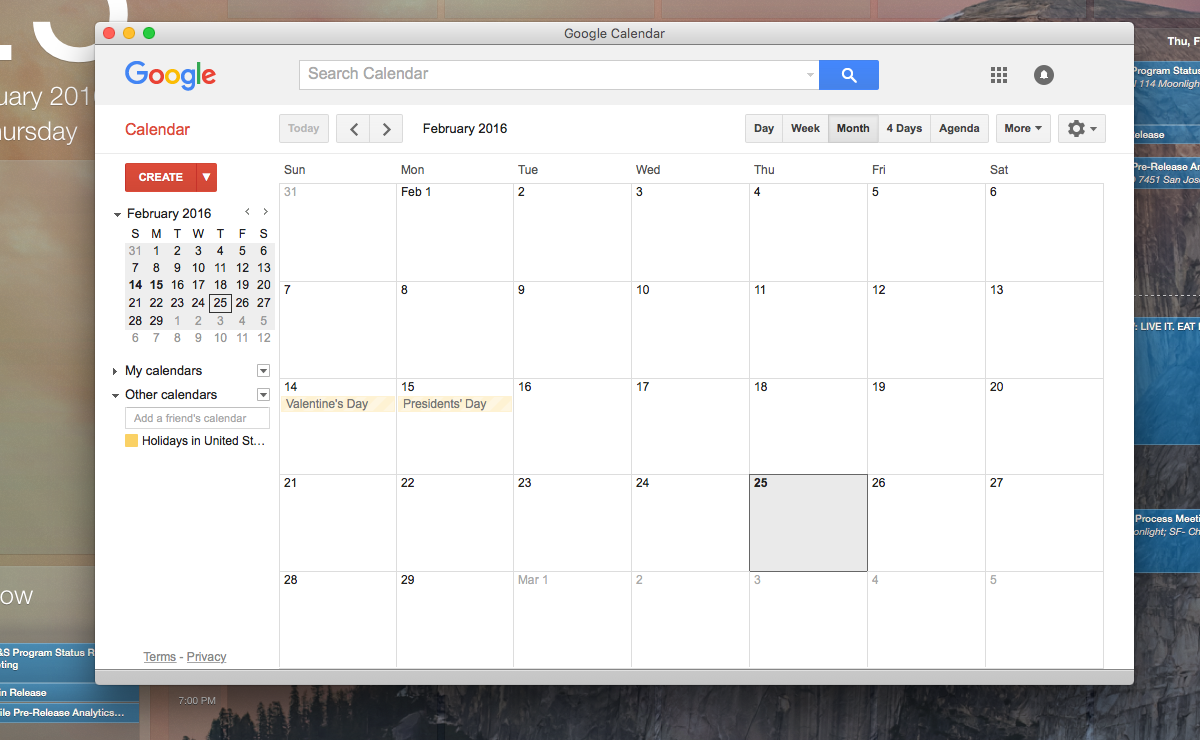1200x740 pixels.
Task: Switch to Week view
Action: click(x=805, y=129)
